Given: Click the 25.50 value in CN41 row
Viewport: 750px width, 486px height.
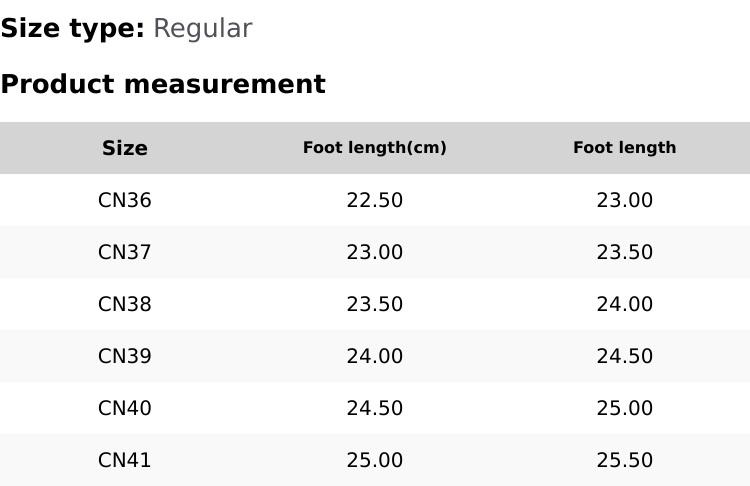Looking at the screenshot, I should pos(625,460).
